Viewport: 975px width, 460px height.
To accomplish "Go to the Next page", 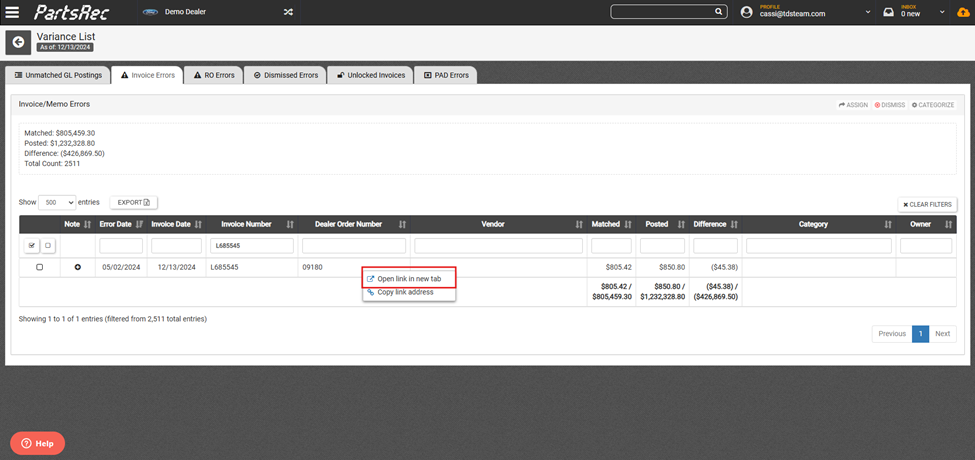I will click(x=943, y=334).
